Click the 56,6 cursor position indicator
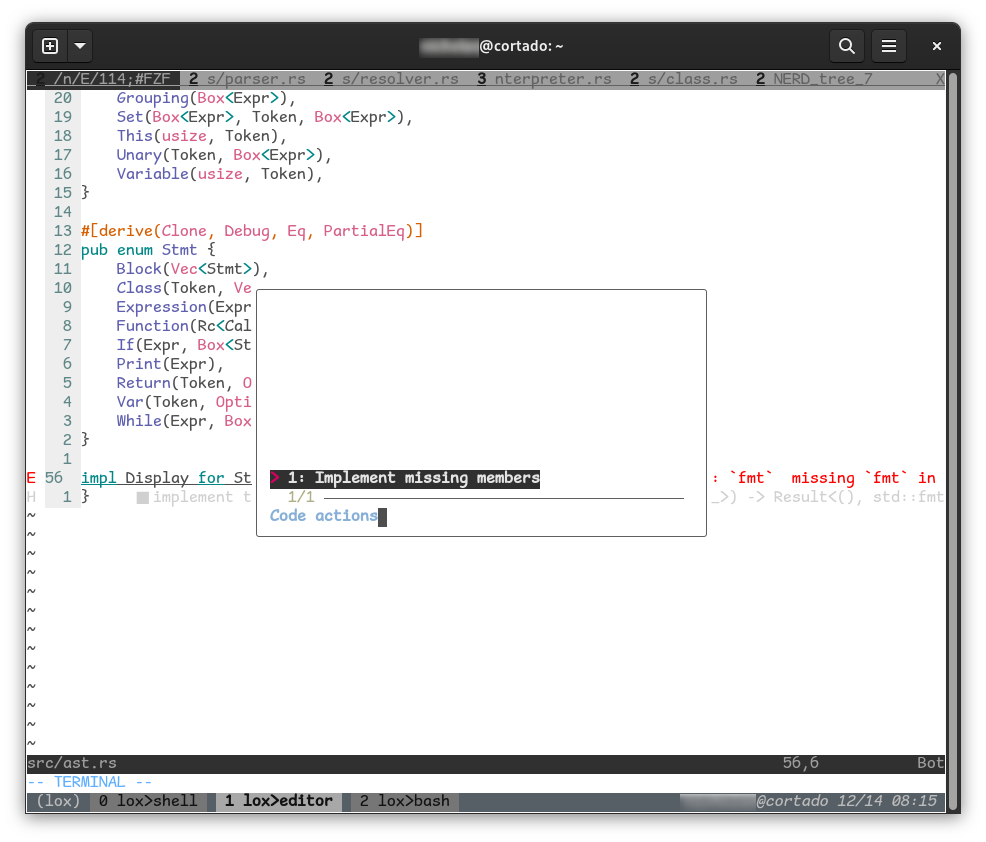 (800, 763)
